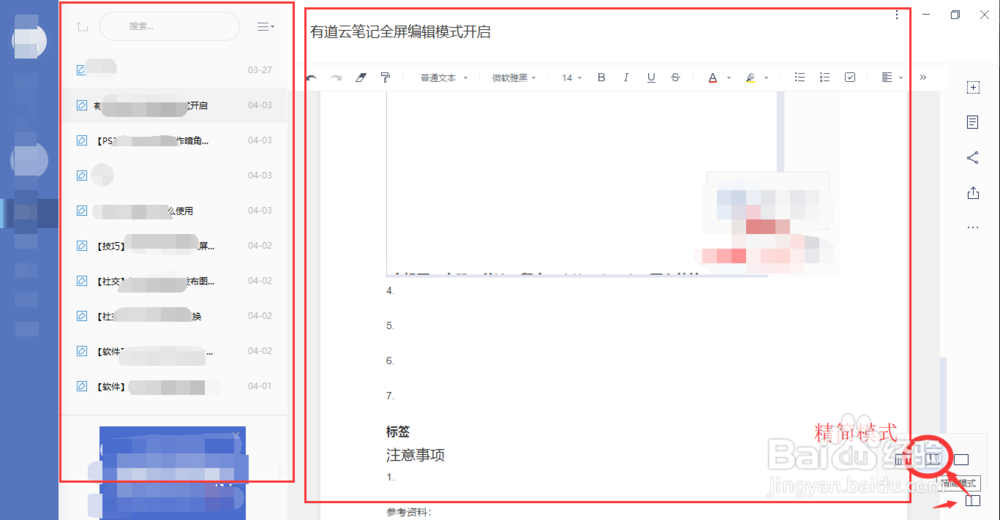Click the layout switcher icon at bottom right
The height and width of the screenshot is (520, 1000).
pos(973,501)
